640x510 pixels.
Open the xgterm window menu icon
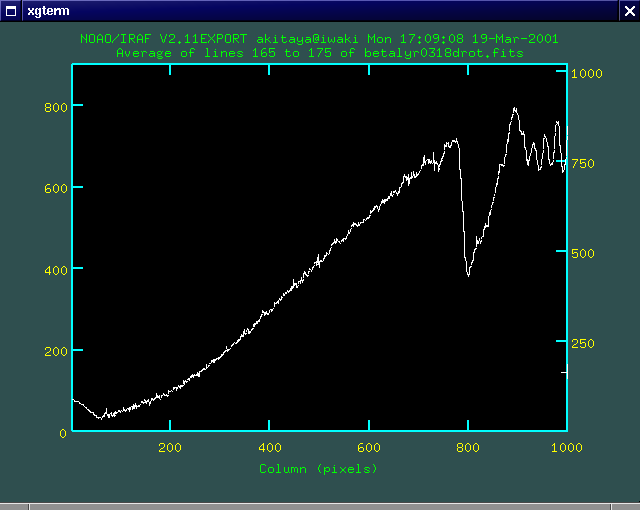11,9
